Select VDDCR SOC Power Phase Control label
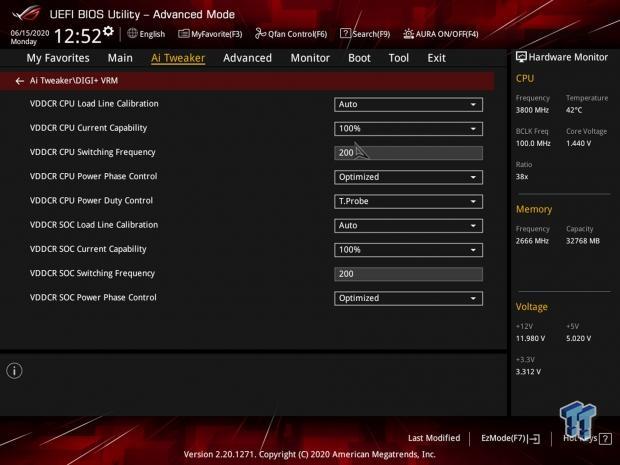The image size is (620, 465). click(x=93, y=297)
